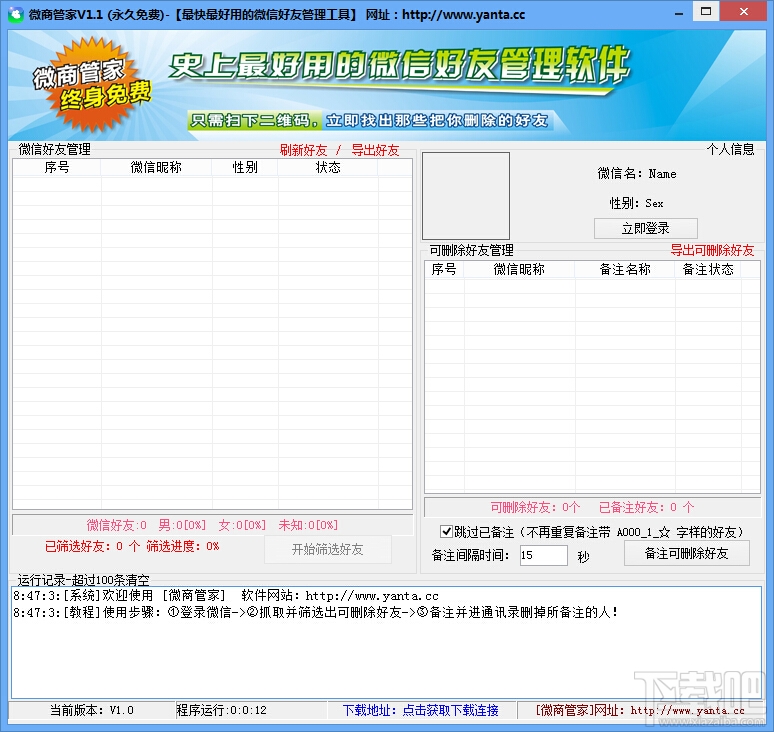Click 未知:0[0%] statistic text

[x=309, y=525]
